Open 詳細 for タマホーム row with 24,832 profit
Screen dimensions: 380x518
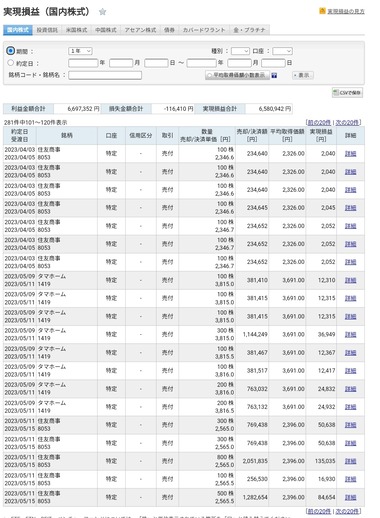tap(350, 389)
